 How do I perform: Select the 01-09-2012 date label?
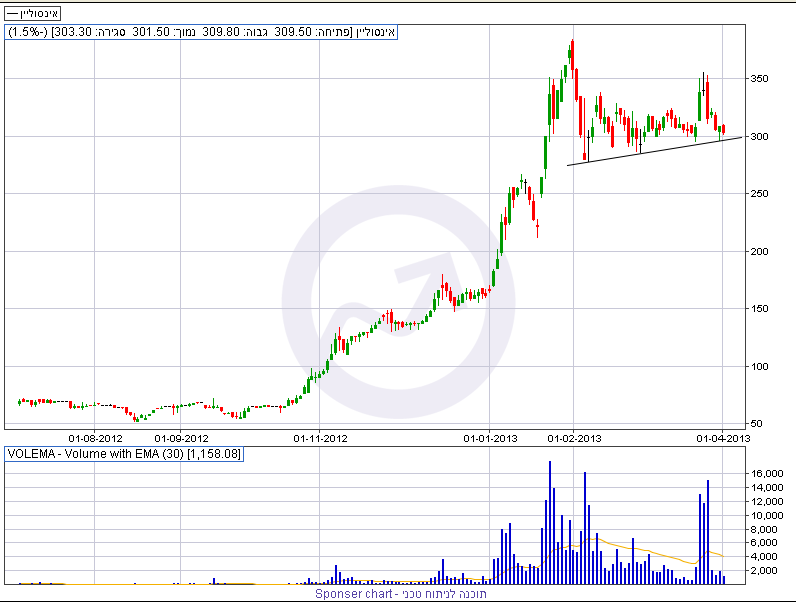coord(181,439)
